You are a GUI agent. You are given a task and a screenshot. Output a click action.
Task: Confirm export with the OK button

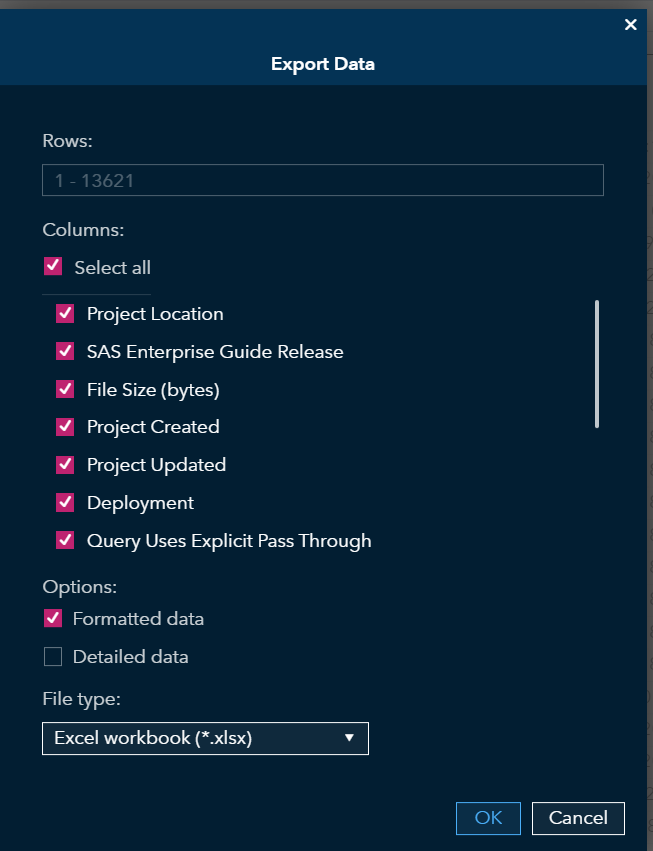coord(488,817)
